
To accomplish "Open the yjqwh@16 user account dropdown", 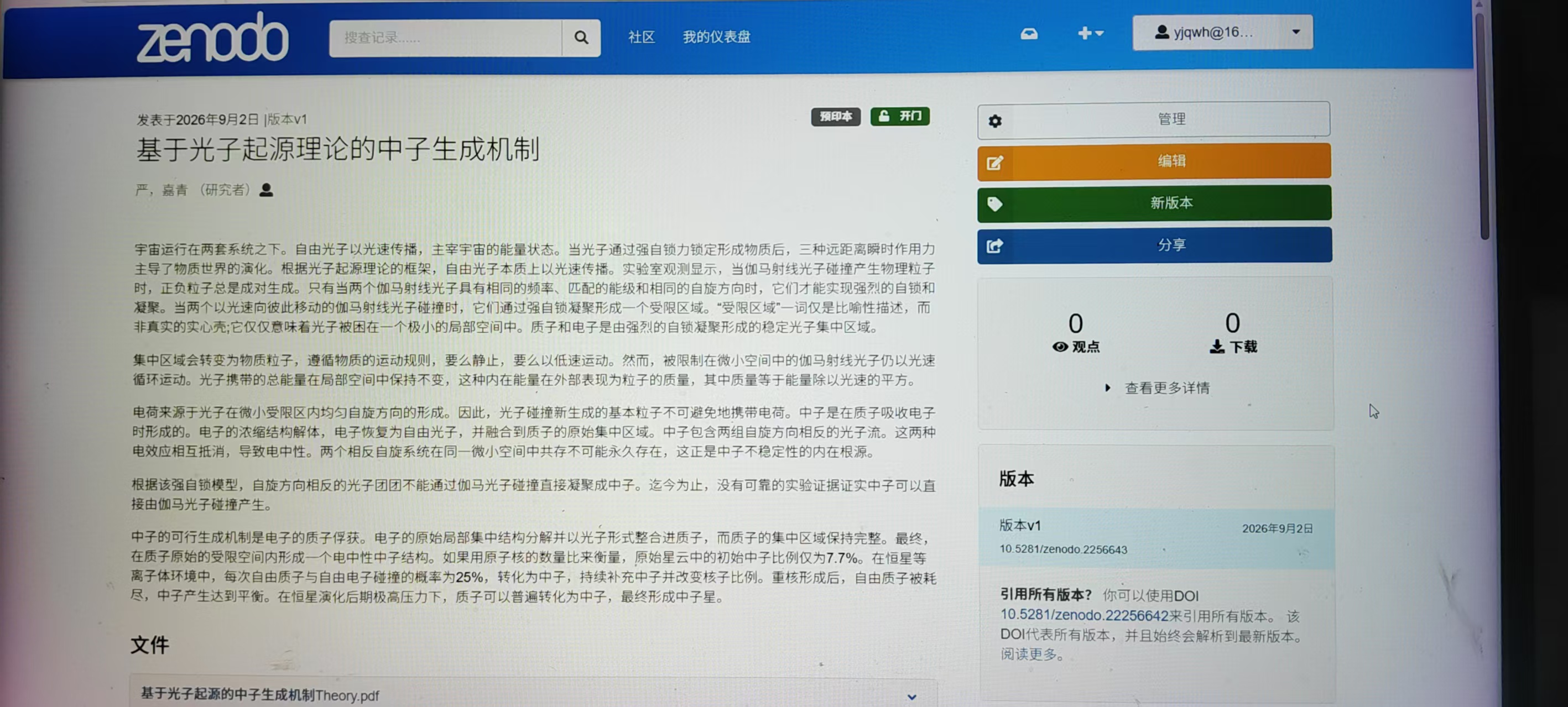I will (1222, 32).
